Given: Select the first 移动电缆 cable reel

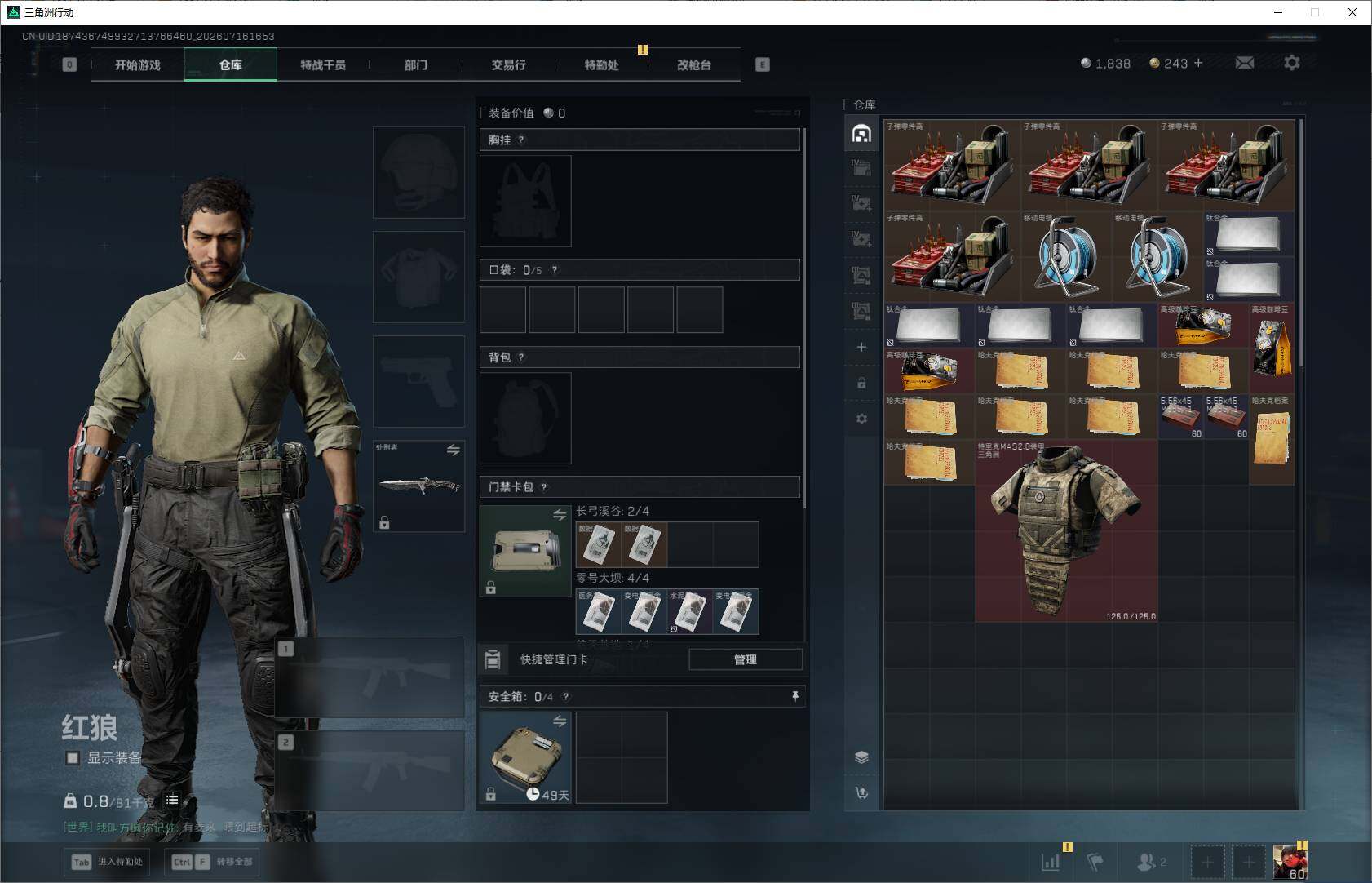Looking at the screenshot, I should coord(1066,257).
